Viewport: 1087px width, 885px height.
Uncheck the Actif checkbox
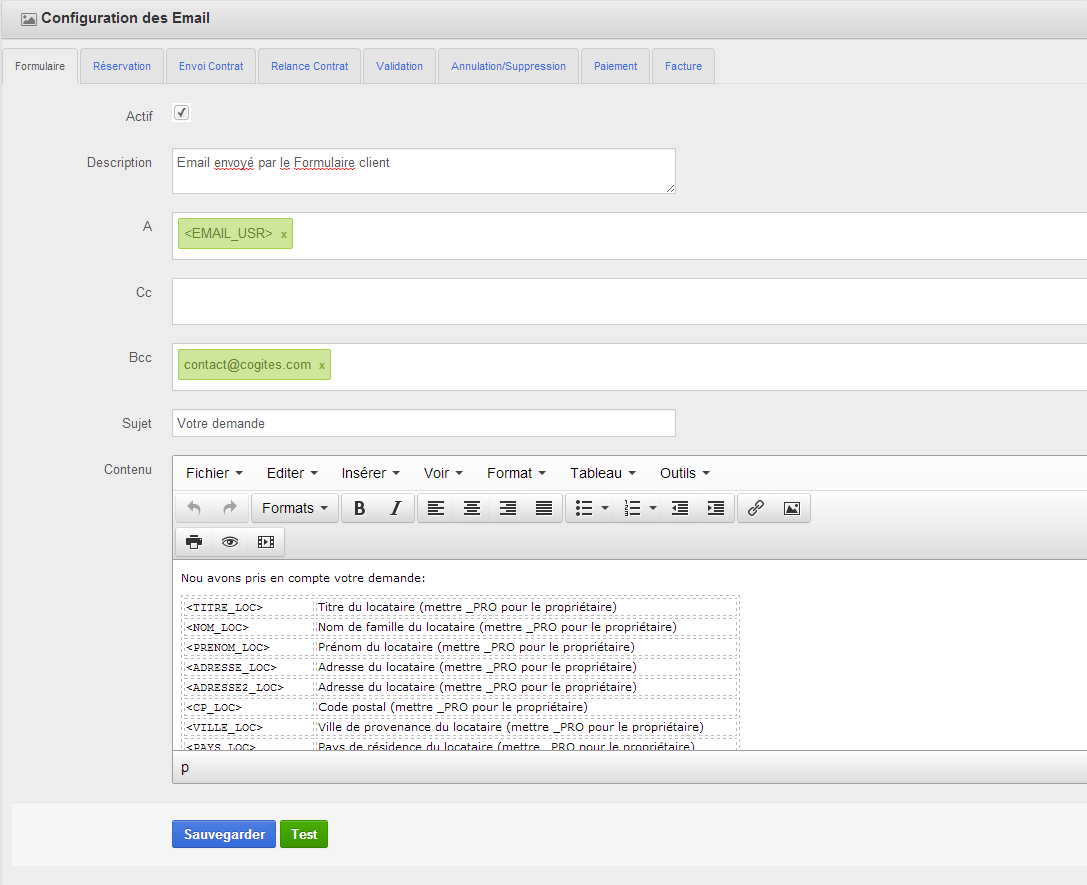182,113
